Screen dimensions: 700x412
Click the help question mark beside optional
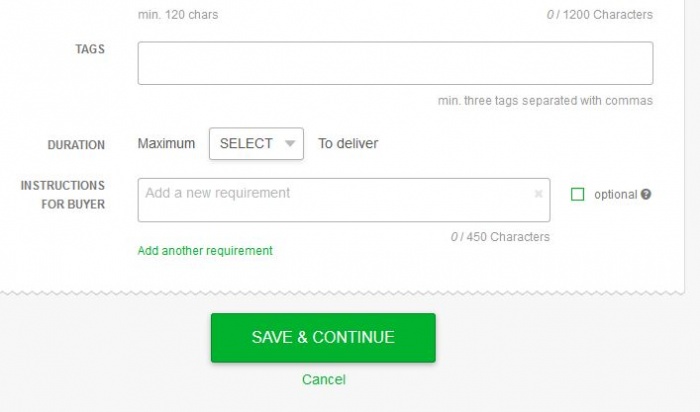(x=646, y=194)
